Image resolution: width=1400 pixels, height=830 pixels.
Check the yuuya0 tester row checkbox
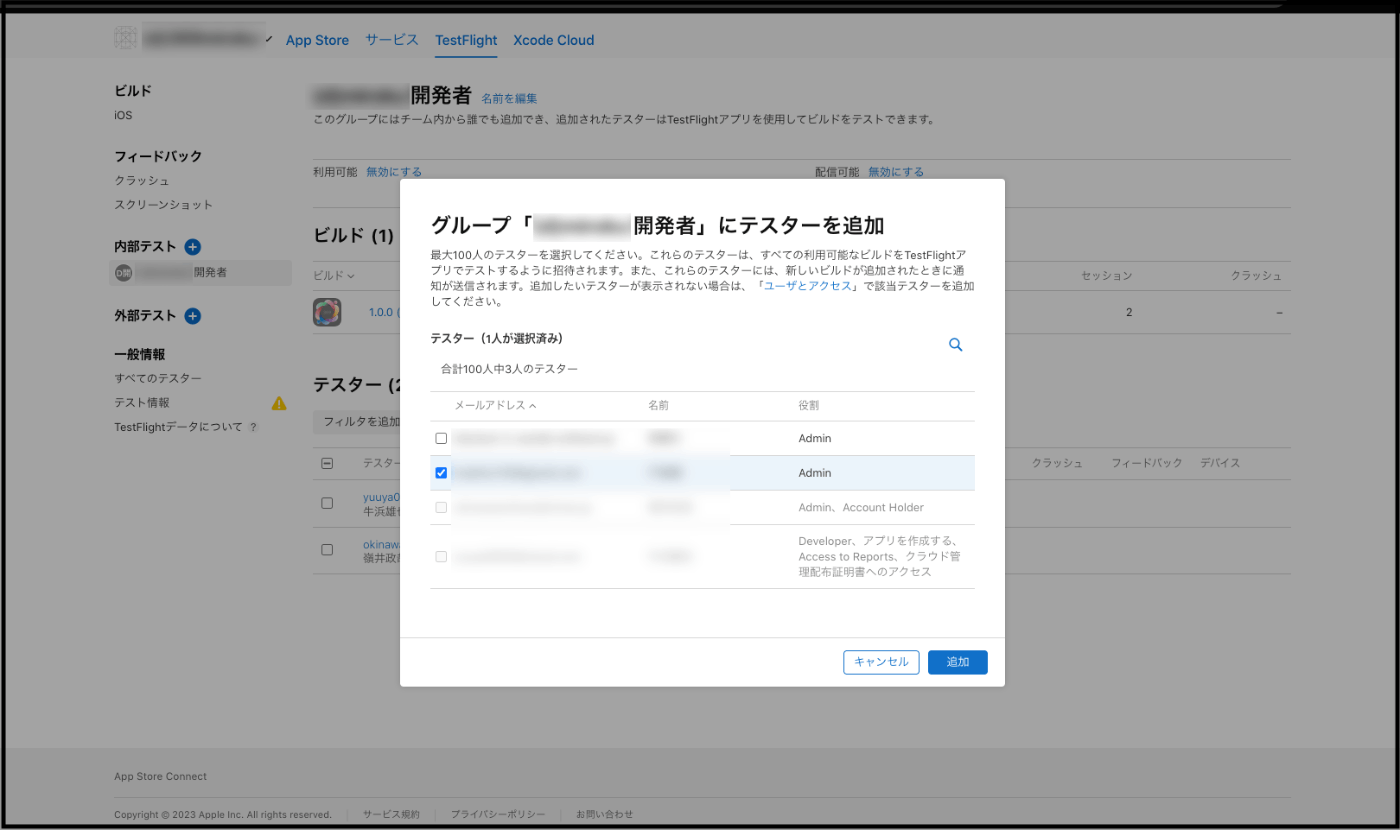point(327,503)
